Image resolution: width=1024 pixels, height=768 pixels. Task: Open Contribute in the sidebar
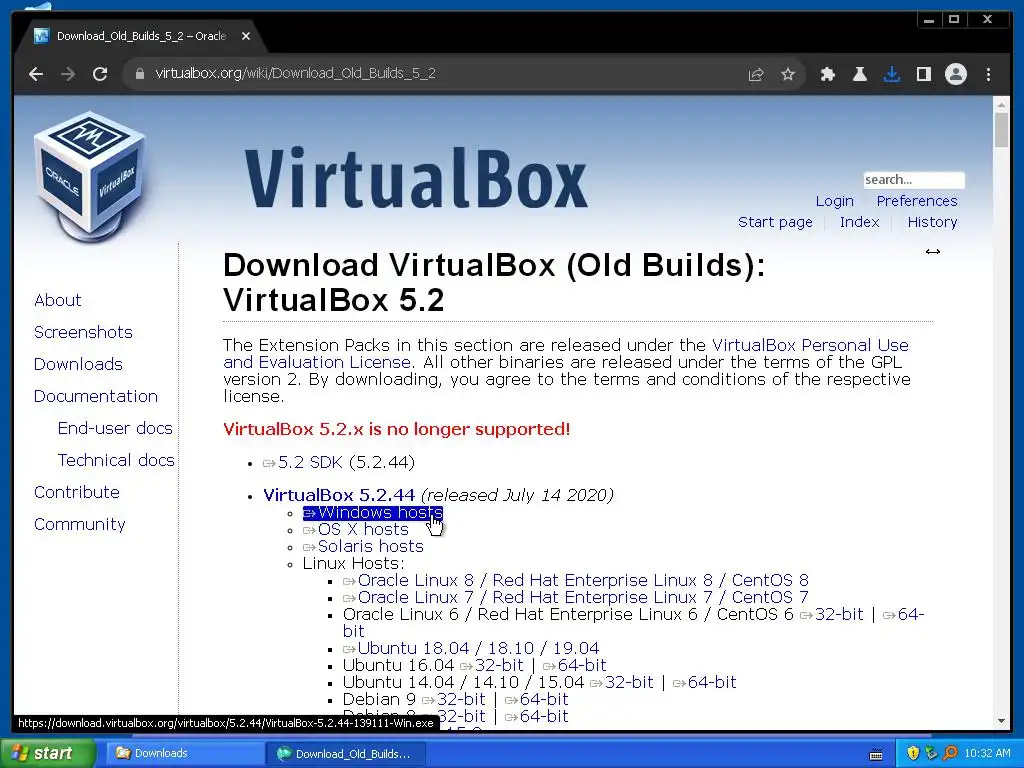coord(76,492)
